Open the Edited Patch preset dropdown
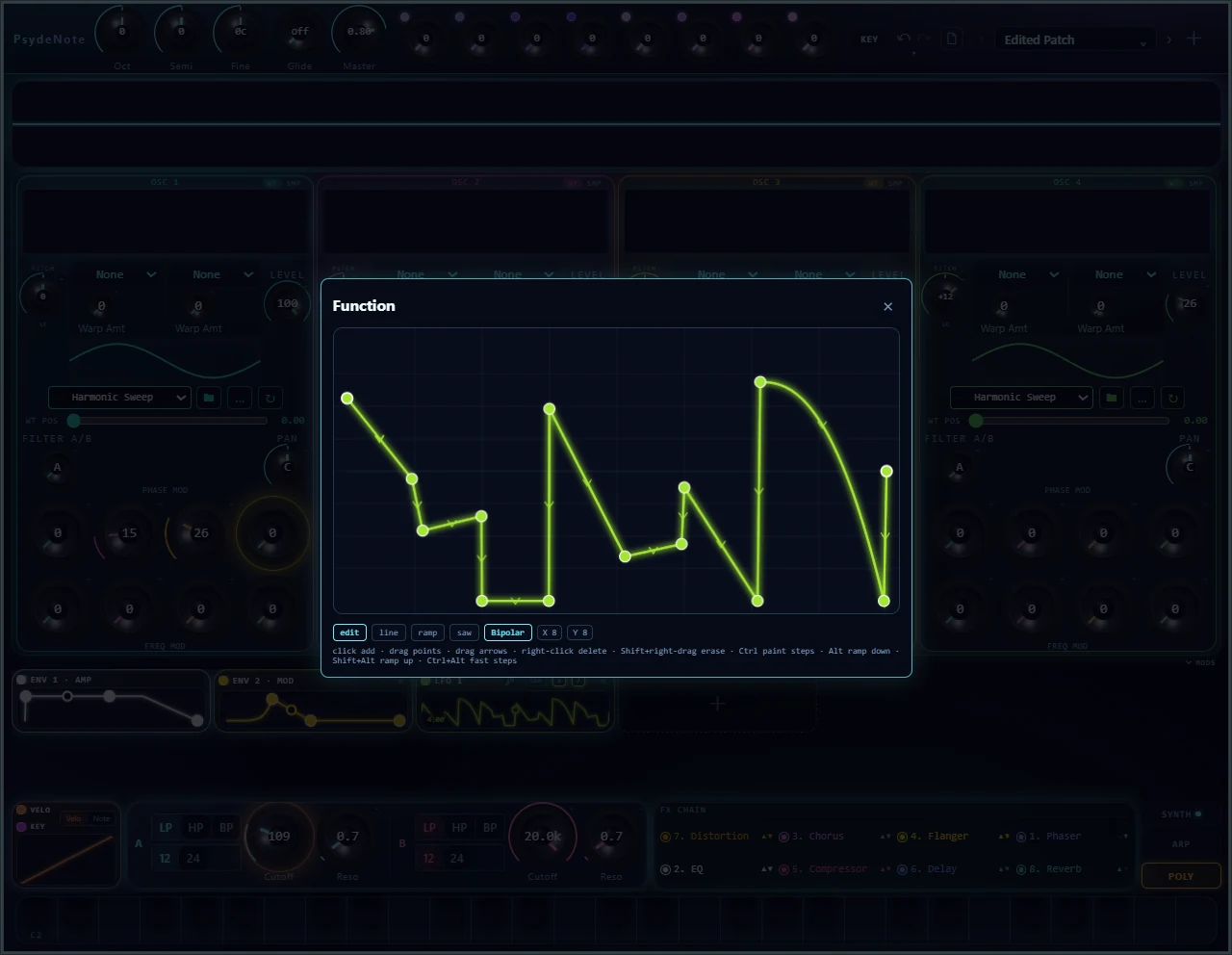The image size is (1232, 955). pyautogui.click(x=1075, y=39)
